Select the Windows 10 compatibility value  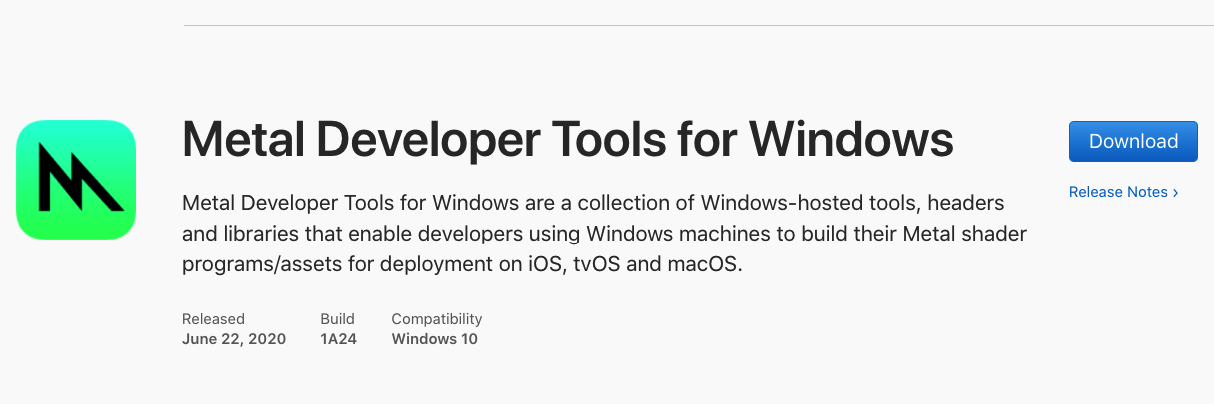434,339
